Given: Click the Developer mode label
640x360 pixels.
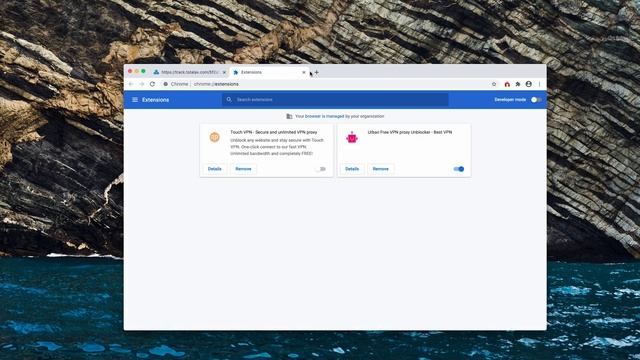Looking at the screenshot, I should click(510, 100).
